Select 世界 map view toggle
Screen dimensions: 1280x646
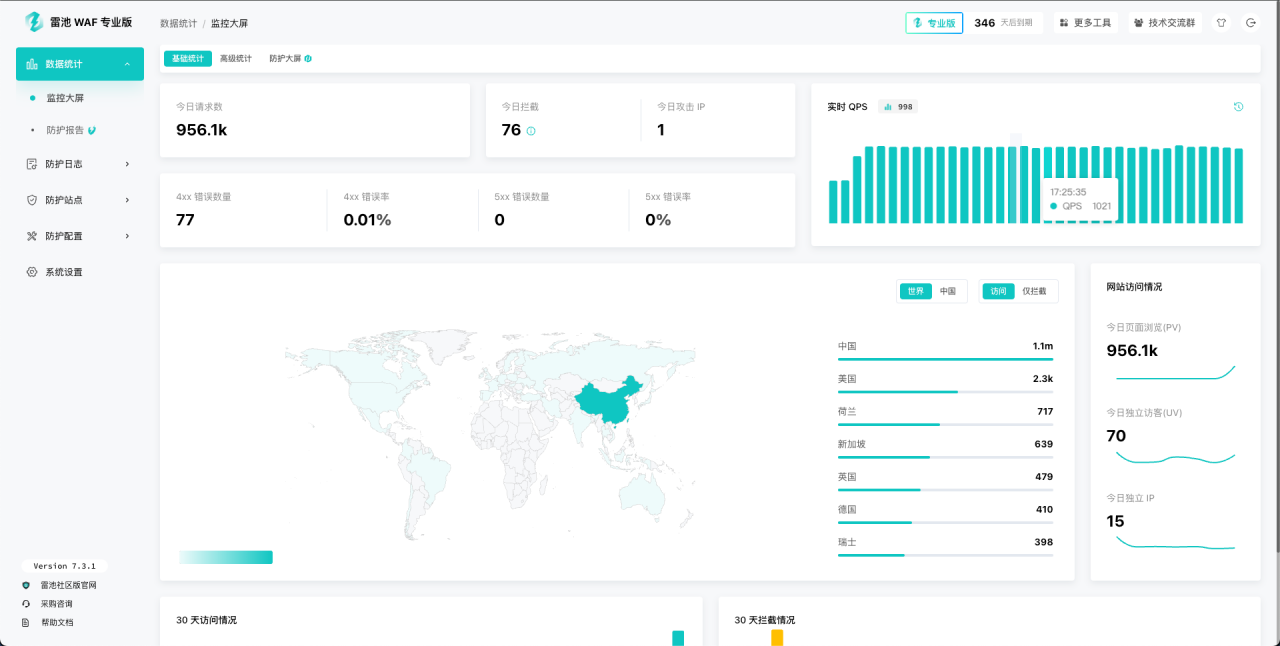(x=916, y=291)
